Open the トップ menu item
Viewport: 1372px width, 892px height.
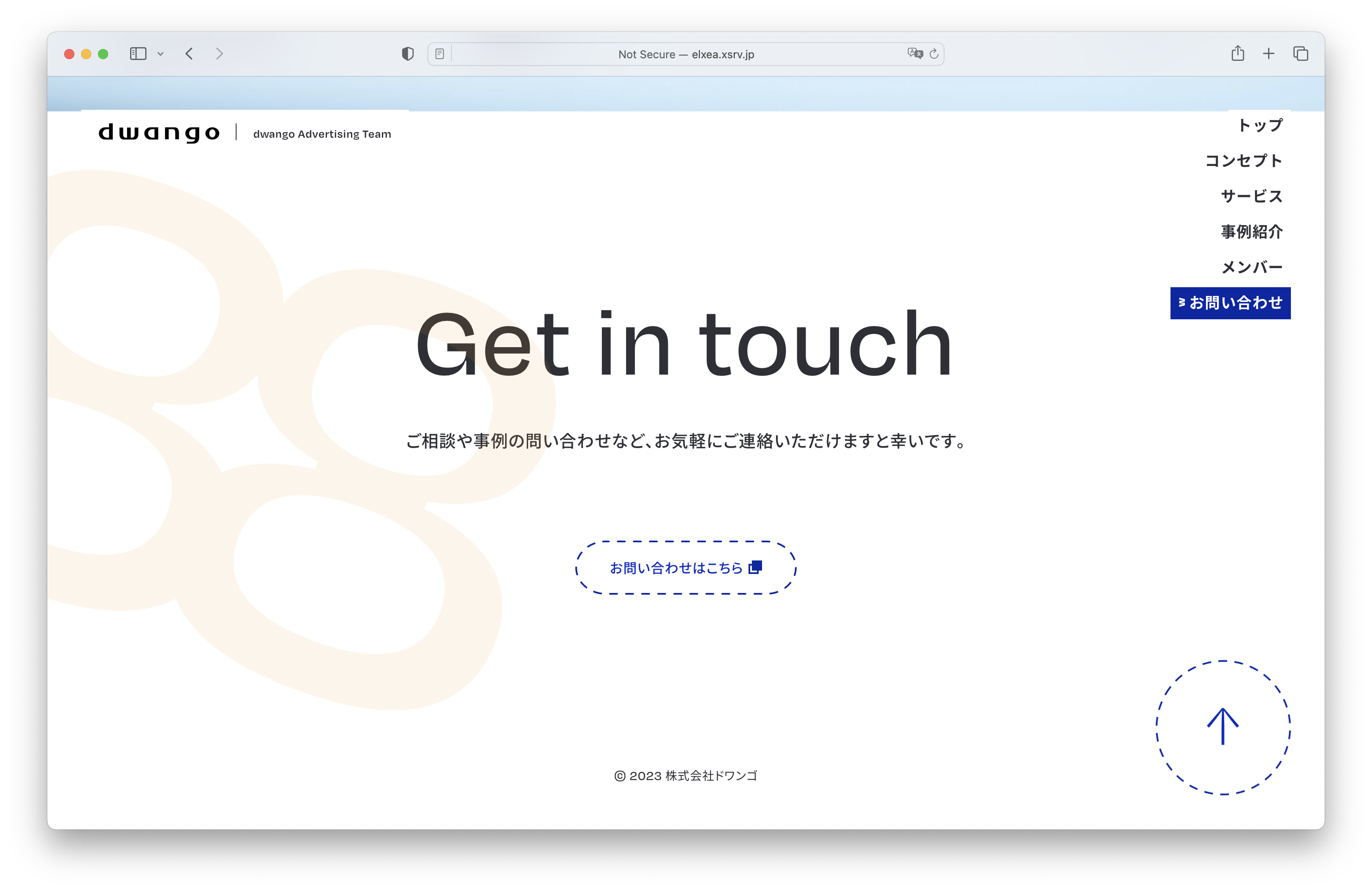coord(1260,125)
